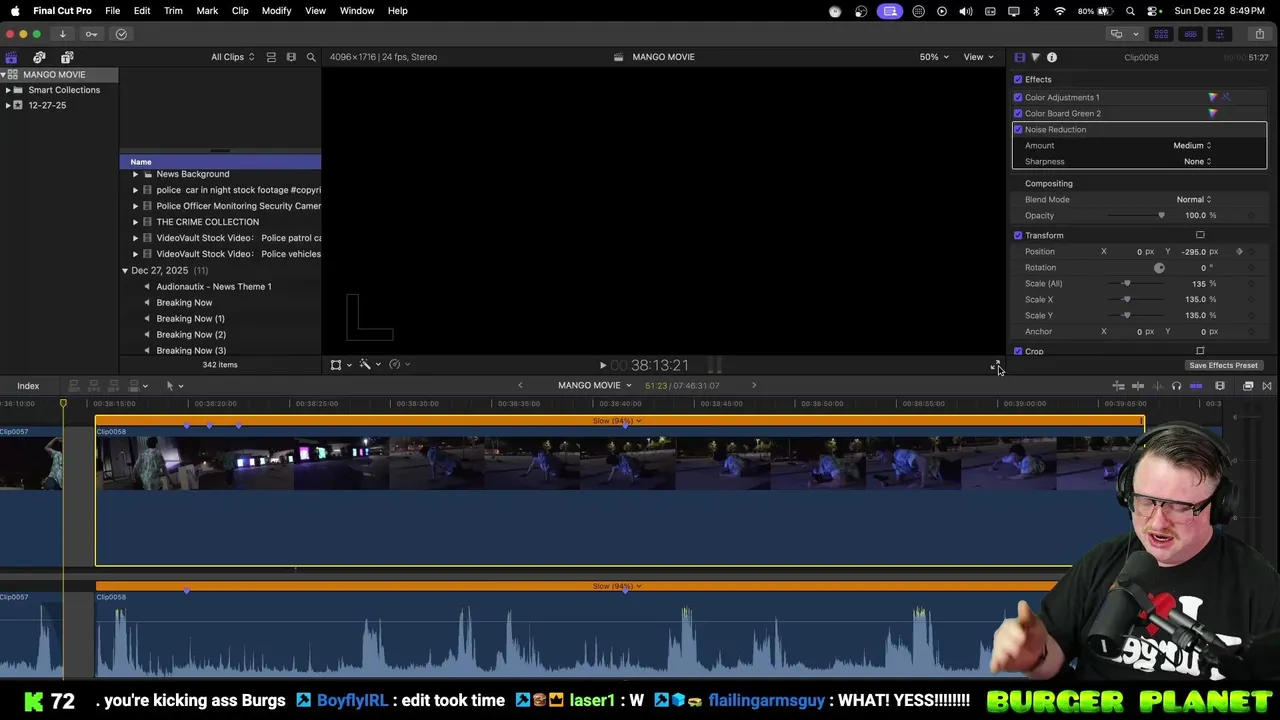Uncheck the Transform checkbox

click(1018, 235)
